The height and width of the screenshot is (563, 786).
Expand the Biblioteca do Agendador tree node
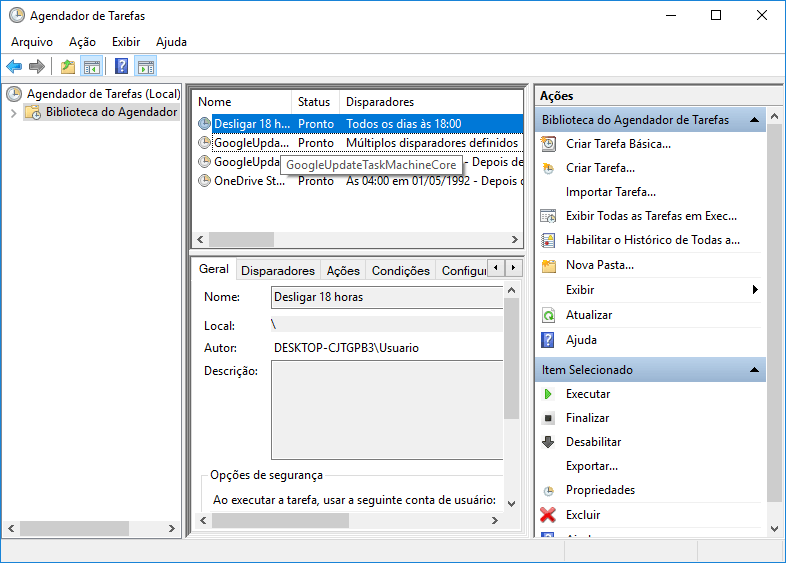pos(14,113)
